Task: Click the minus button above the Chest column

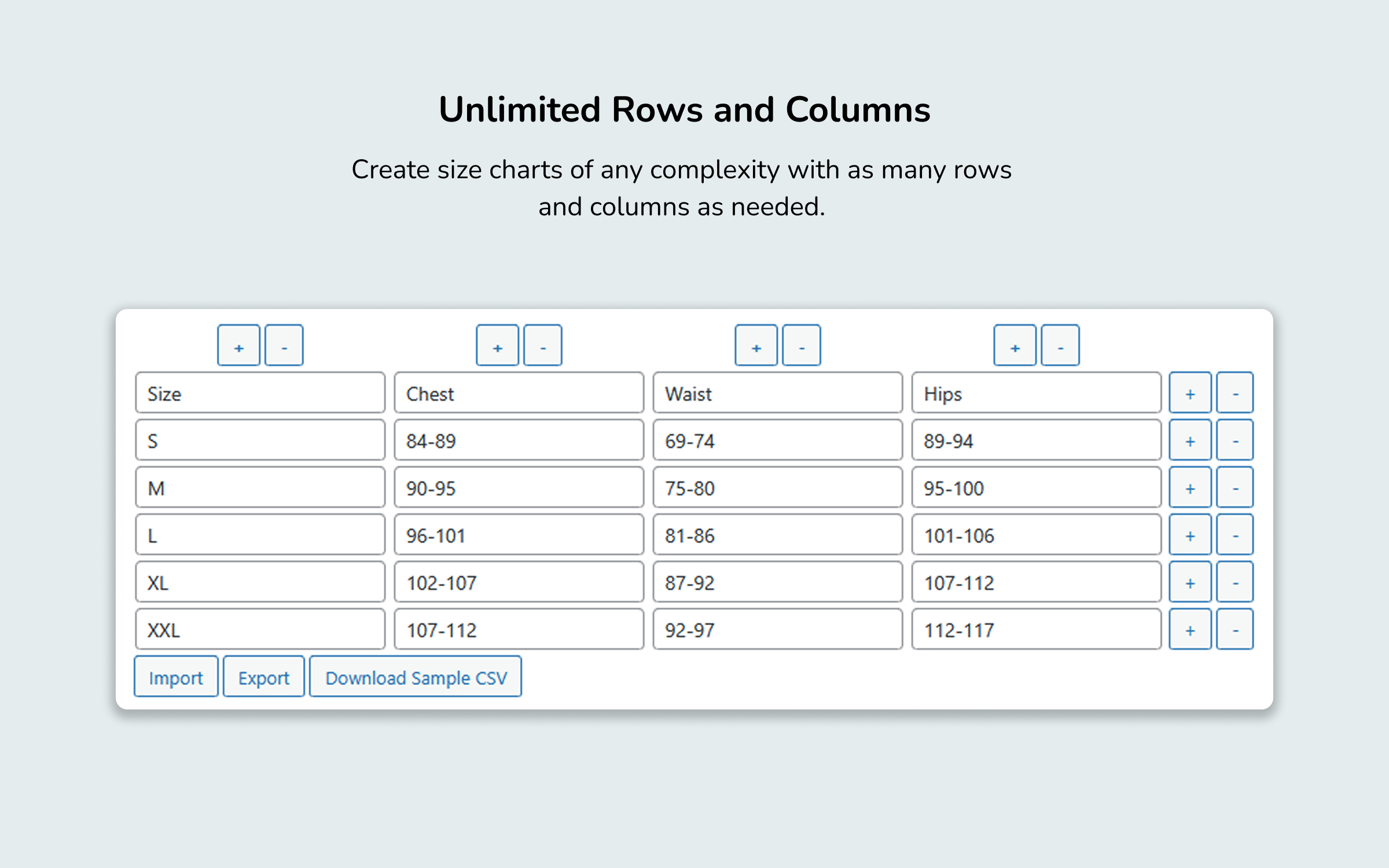Action: coord(542,346)
